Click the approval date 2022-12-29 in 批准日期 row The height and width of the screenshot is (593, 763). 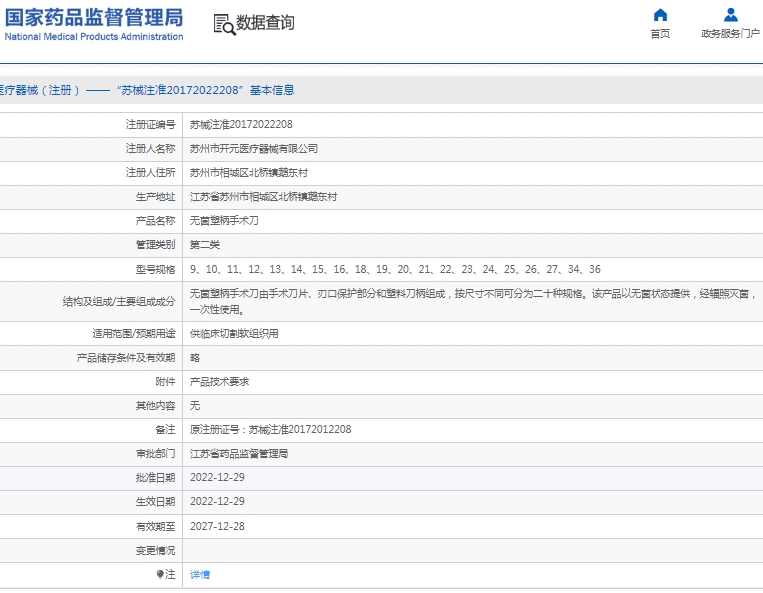click(x=217, y=478)
